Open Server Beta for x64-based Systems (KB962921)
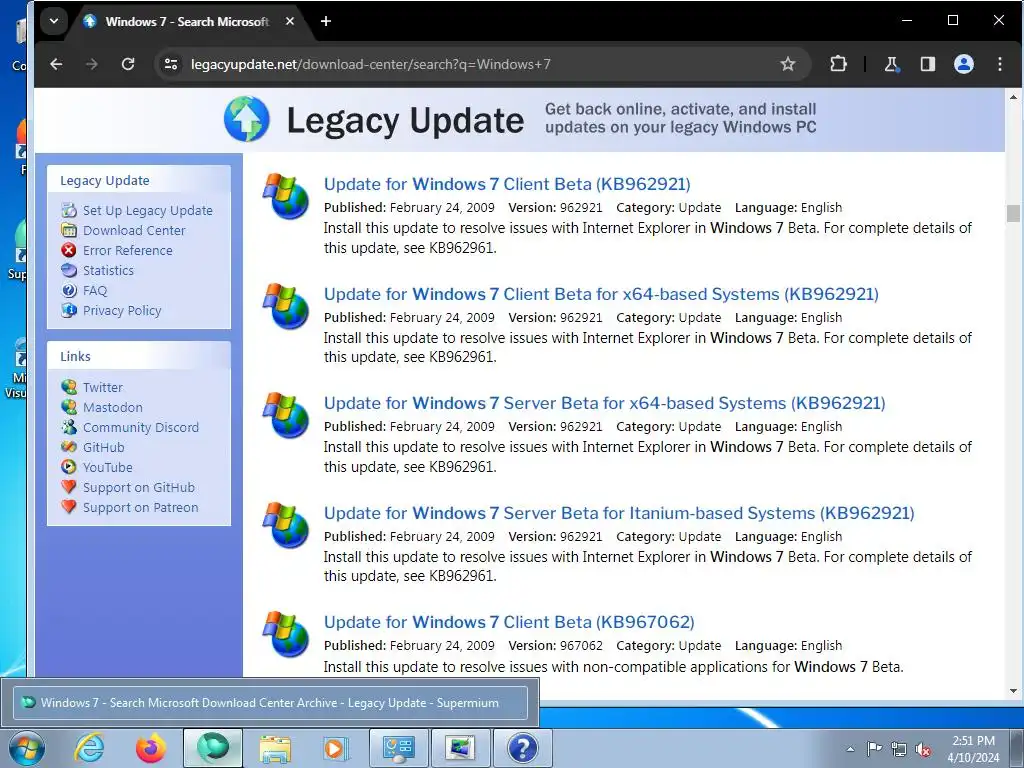The height and width of the screenshot is (768, 1024). click(604, 403)
